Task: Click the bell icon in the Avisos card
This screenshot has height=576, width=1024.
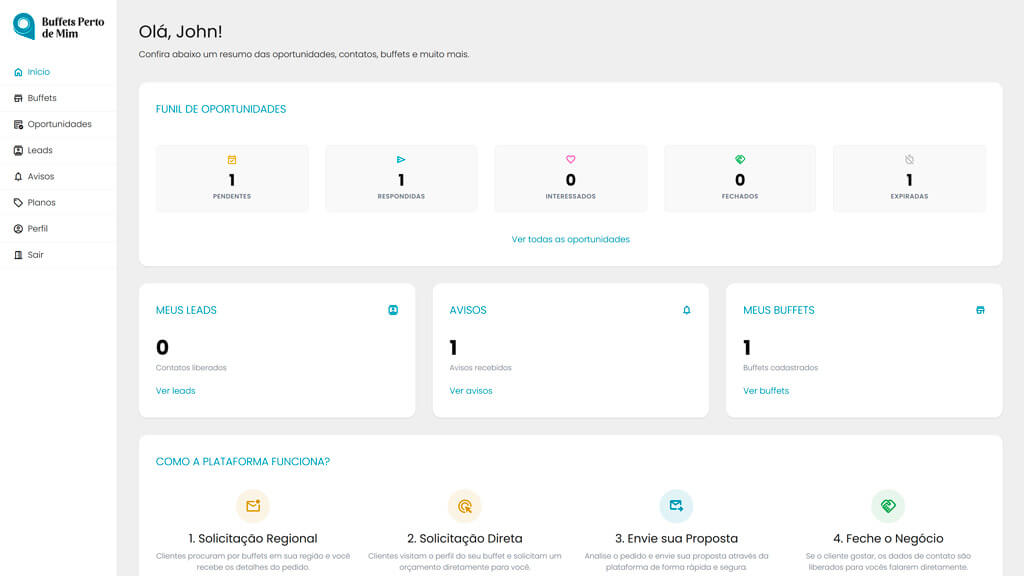Action: 686,310
